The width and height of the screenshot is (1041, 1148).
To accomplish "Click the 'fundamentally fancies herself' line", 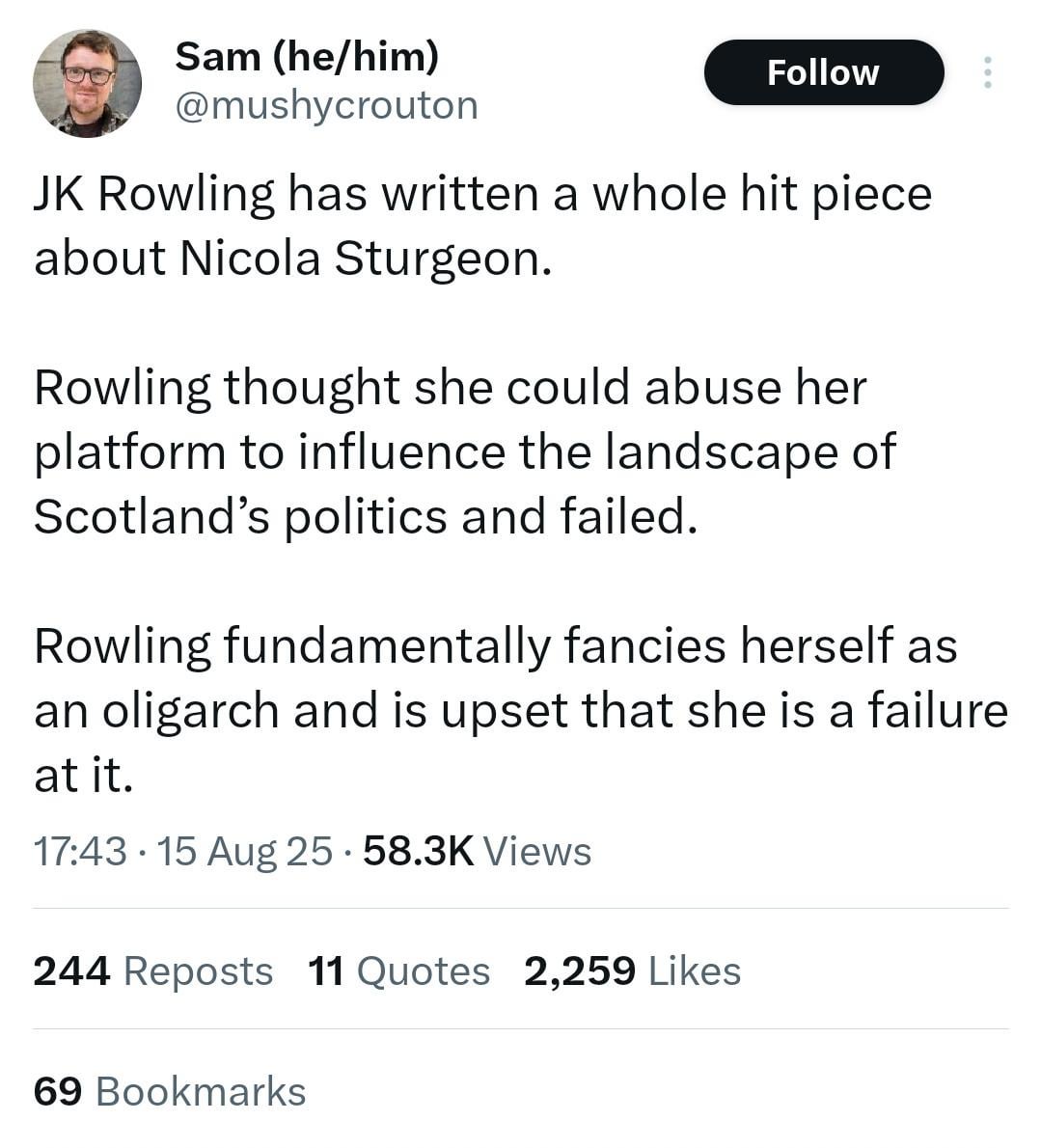I will [496, 645].
